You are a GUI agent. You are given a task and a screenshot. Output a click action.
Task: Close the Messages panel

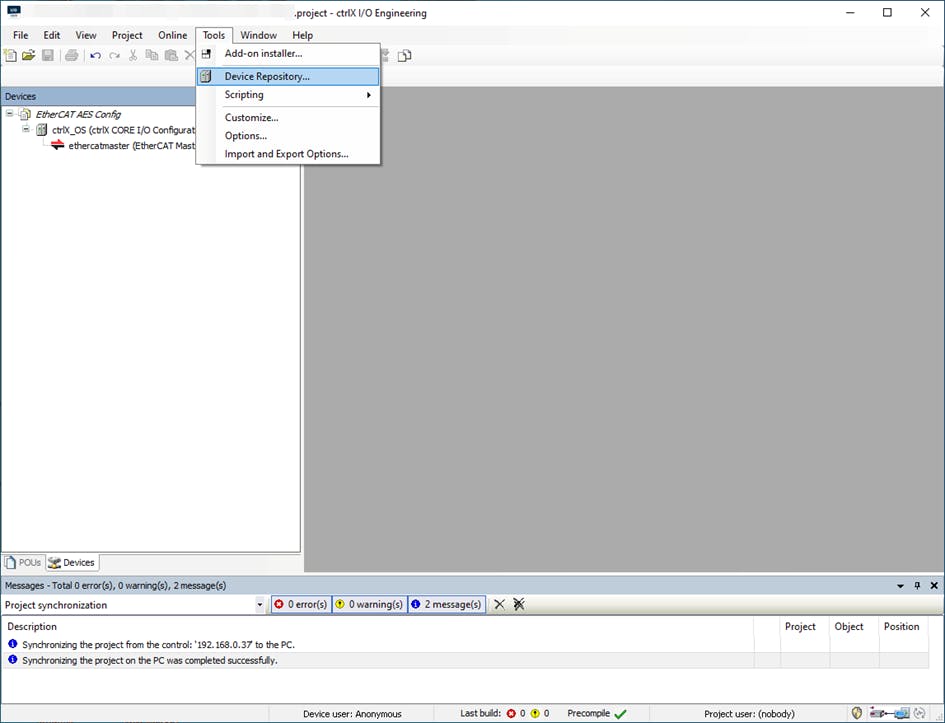[x=934, y=586]
